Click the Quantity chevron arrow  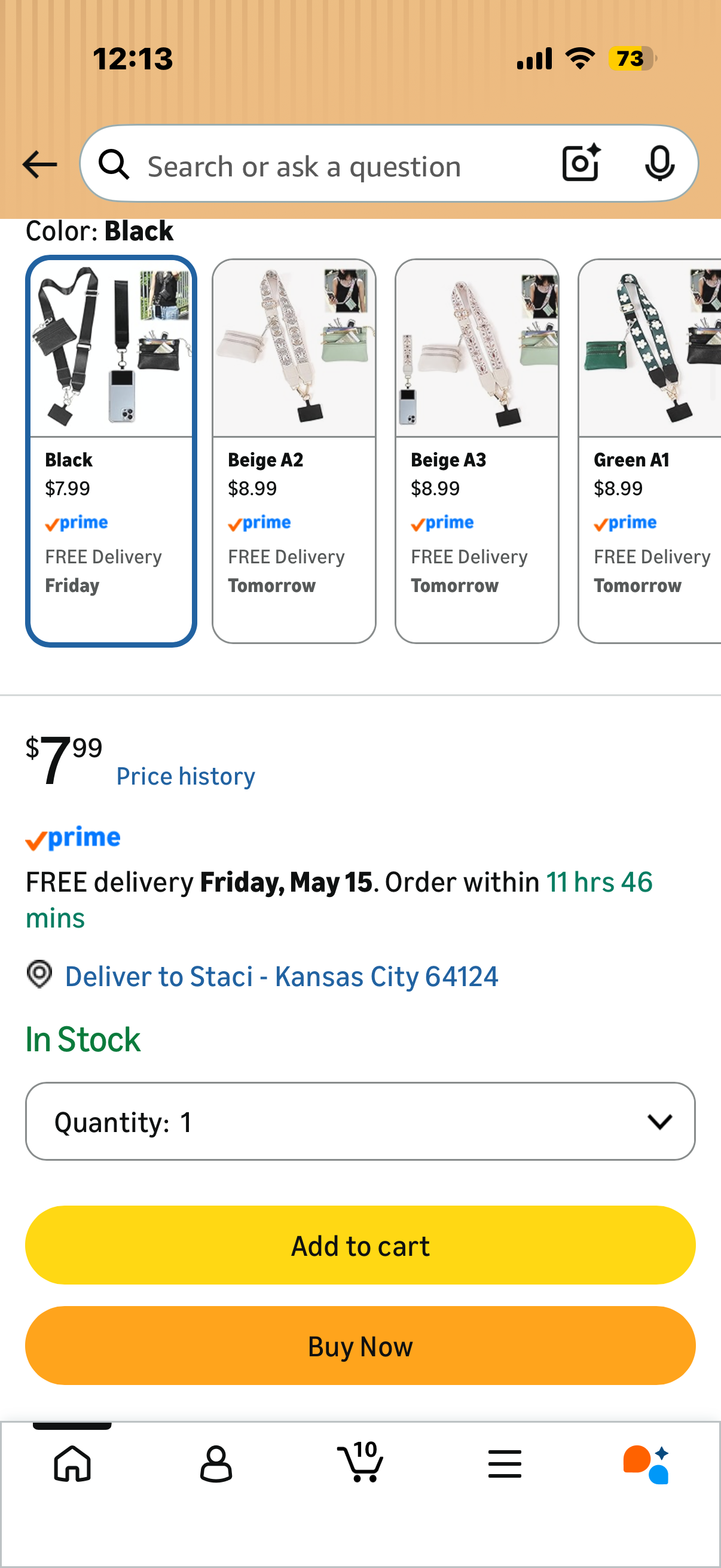(x=659, y=1121)
